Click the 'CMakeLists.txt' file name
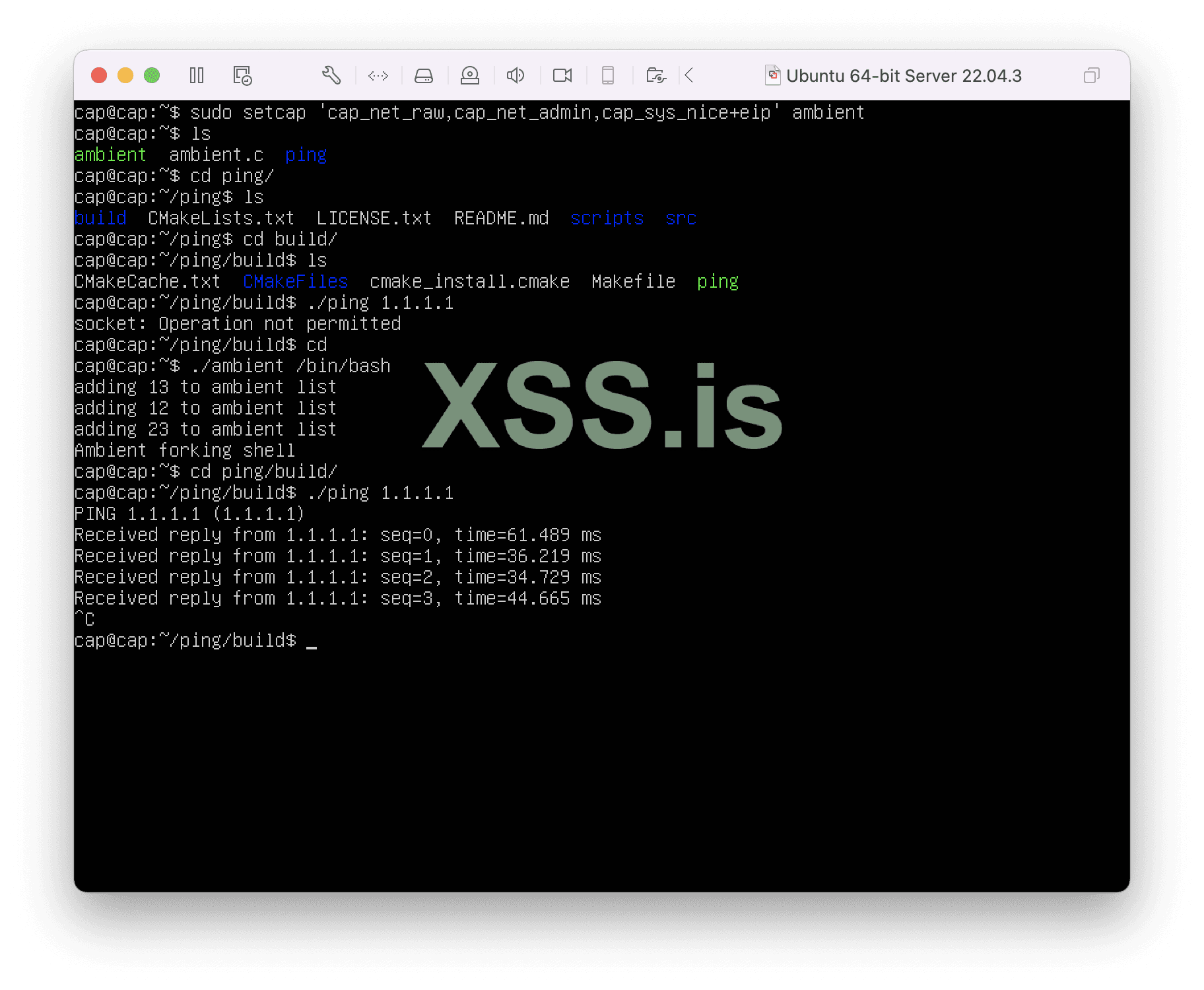 (x=221, y=218)
